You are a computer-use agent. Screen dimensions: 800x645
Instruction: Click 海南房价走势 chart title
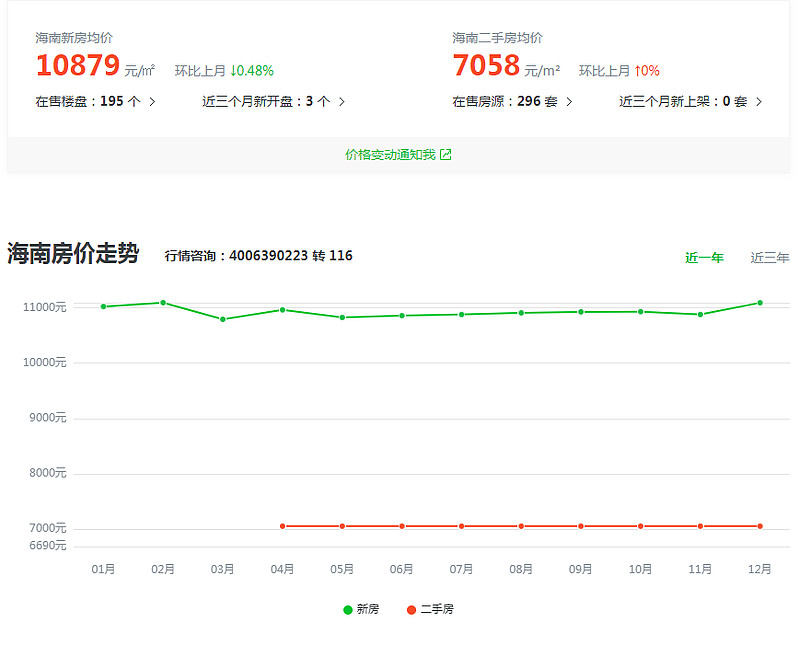click(73, 253)
